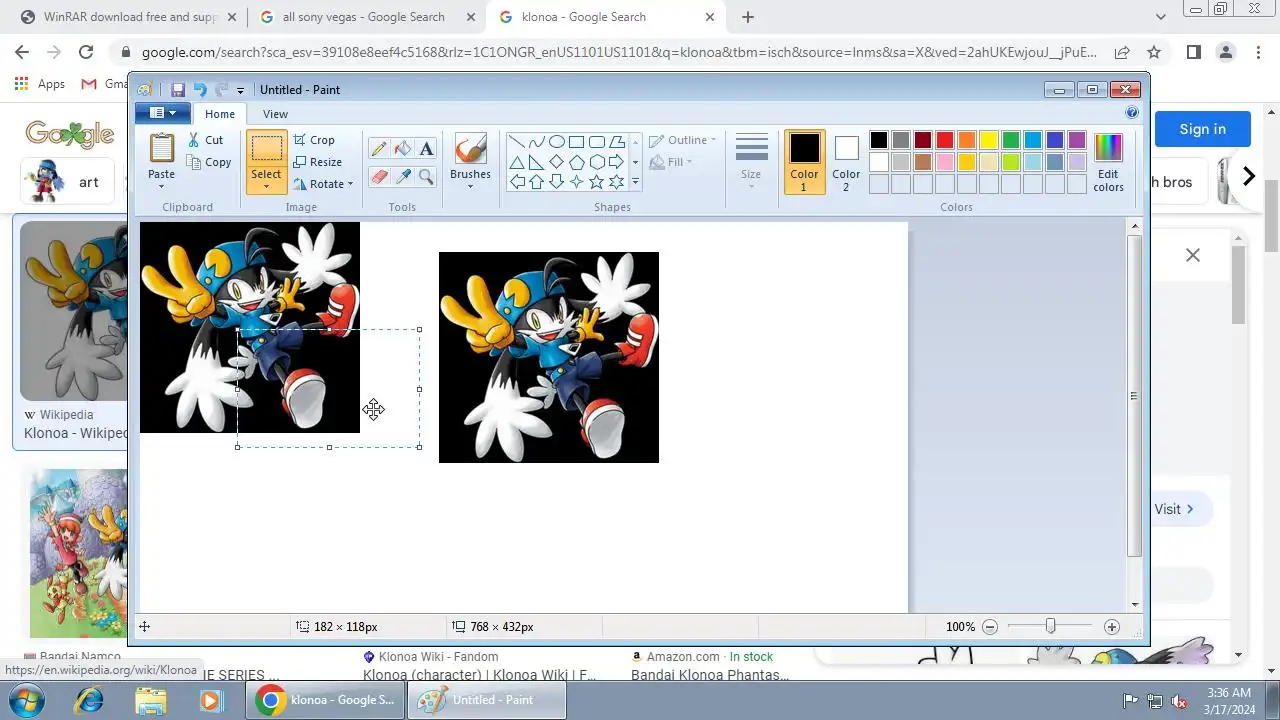This screenshot has height=720, width=1280.
Task: Switch to the View ribbon tab
Action: (x=275, y=114)
